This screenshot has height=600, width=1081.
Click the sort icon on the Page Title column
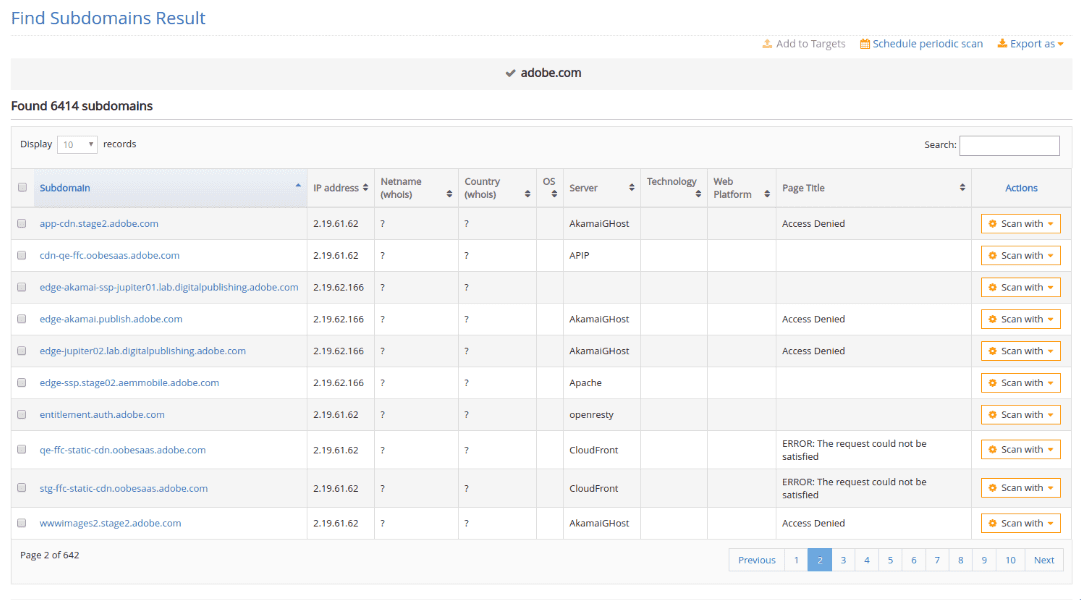click(960, 187)
